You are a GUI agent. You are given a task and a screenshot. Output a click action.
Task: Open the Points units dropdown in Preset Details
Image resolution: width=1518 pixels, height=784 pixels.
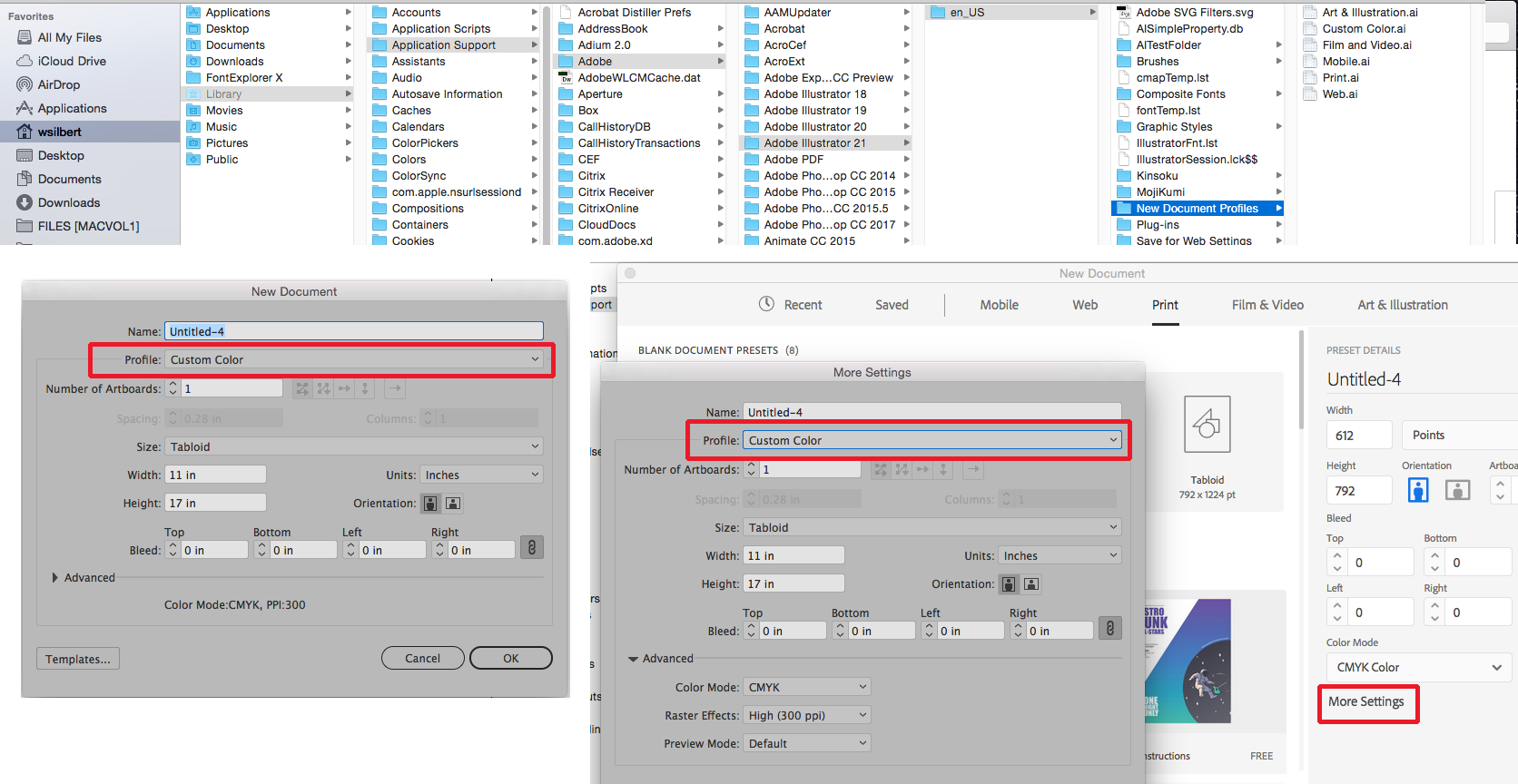[1460, 435]
